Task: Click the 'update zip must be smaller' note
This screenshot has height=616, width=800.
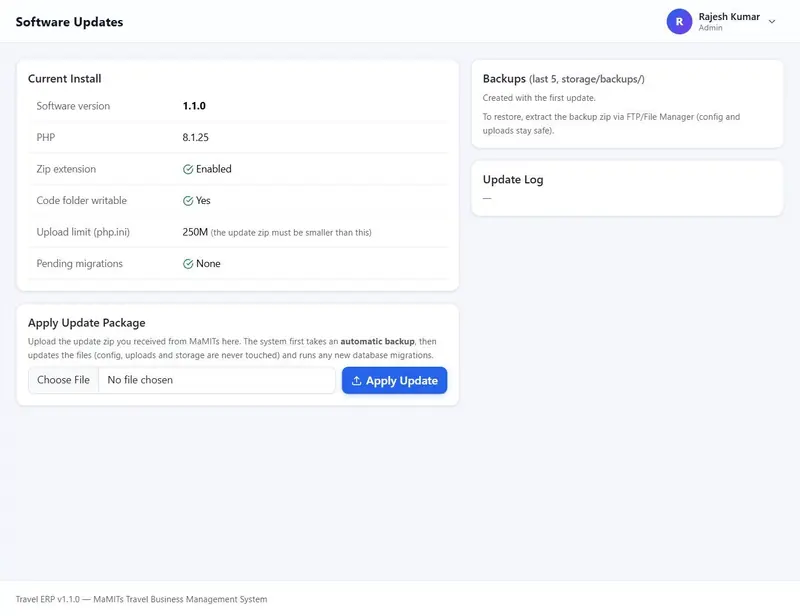Action: [x=291, y=233]
